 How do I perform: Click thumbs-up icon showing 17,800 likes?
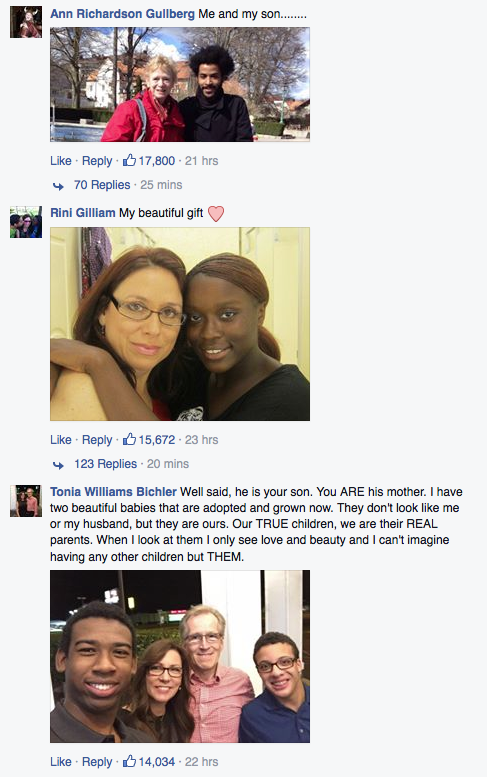tap(129, 160)
